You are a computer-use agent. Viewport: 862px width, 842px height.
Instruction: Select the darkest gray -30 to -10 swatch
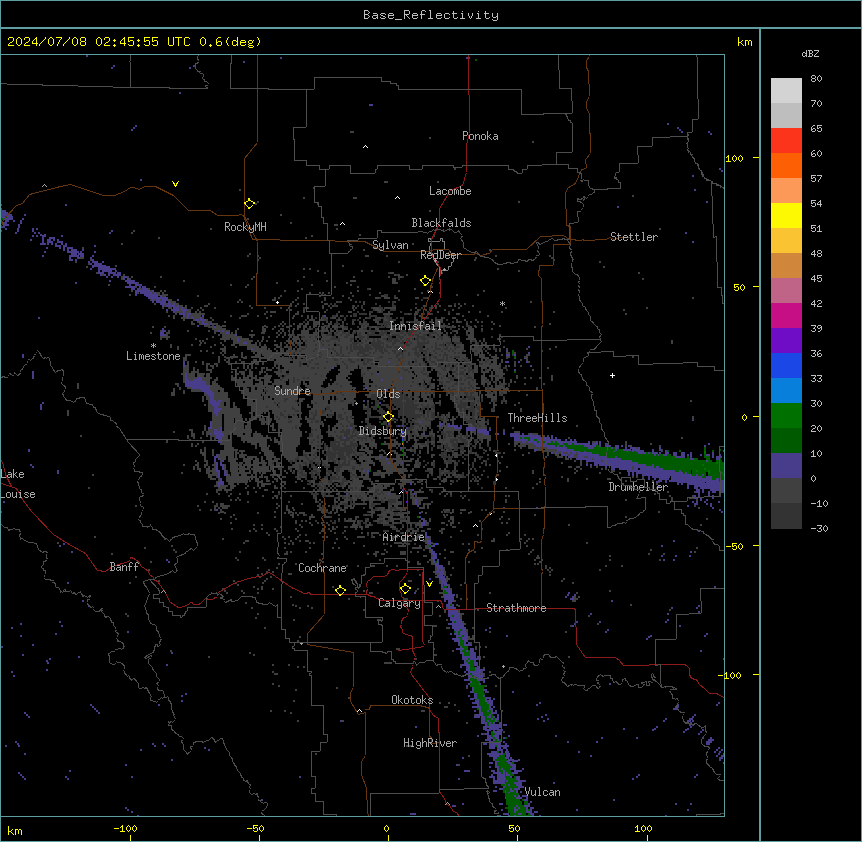(x=786, y=516)
